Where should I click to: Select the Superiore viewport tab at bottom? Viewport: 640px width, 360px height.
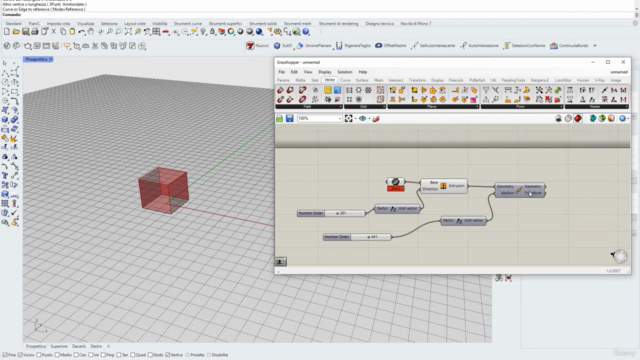point(59,346)
